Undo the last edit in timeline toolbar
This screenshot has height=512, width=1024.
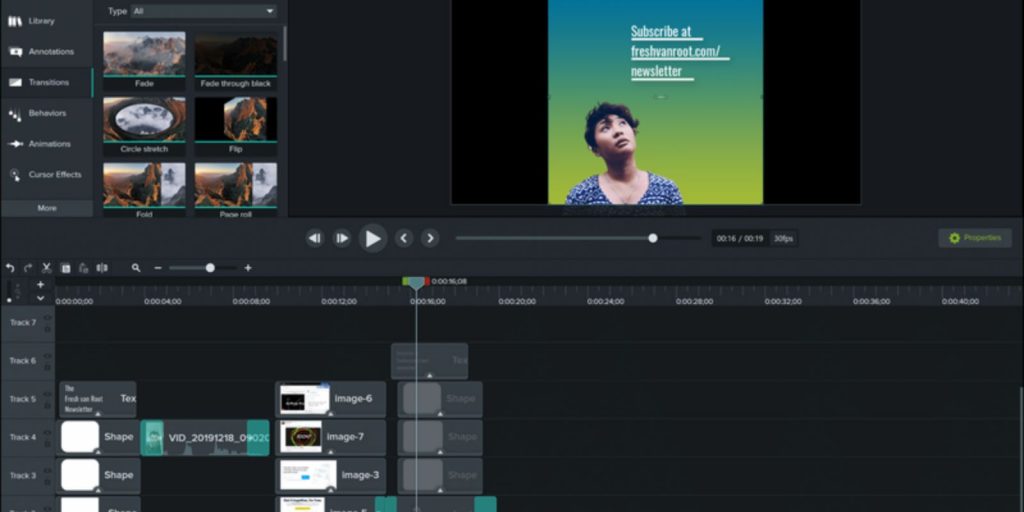(x=10, y=268)
